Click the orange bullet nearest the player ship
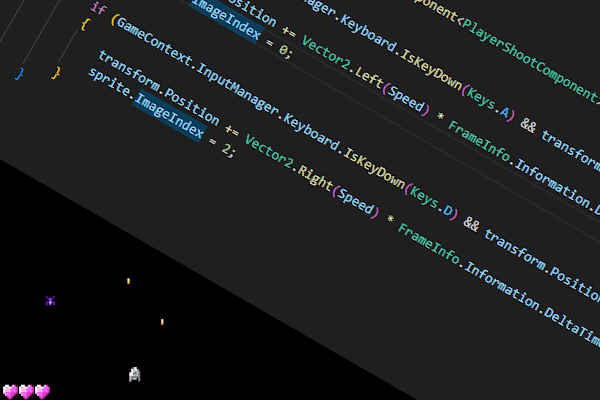The width and height of the screenshot is (600, 400). [x=162, y=322]
